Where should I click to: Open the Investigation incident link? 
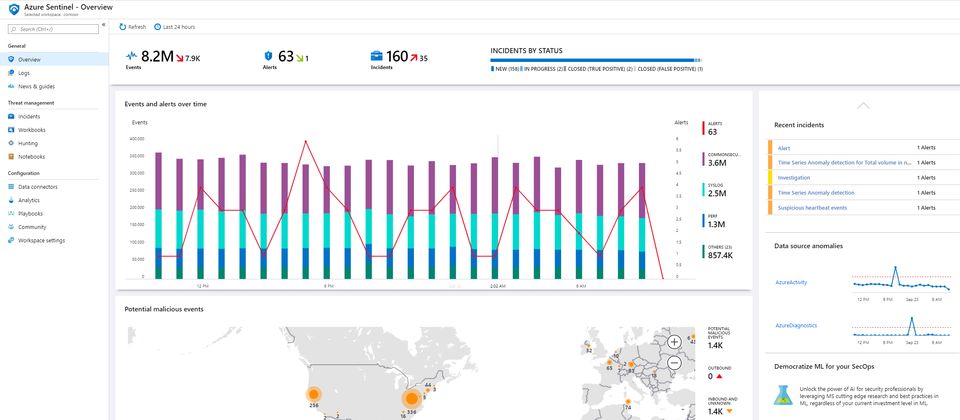pos(793,178)
